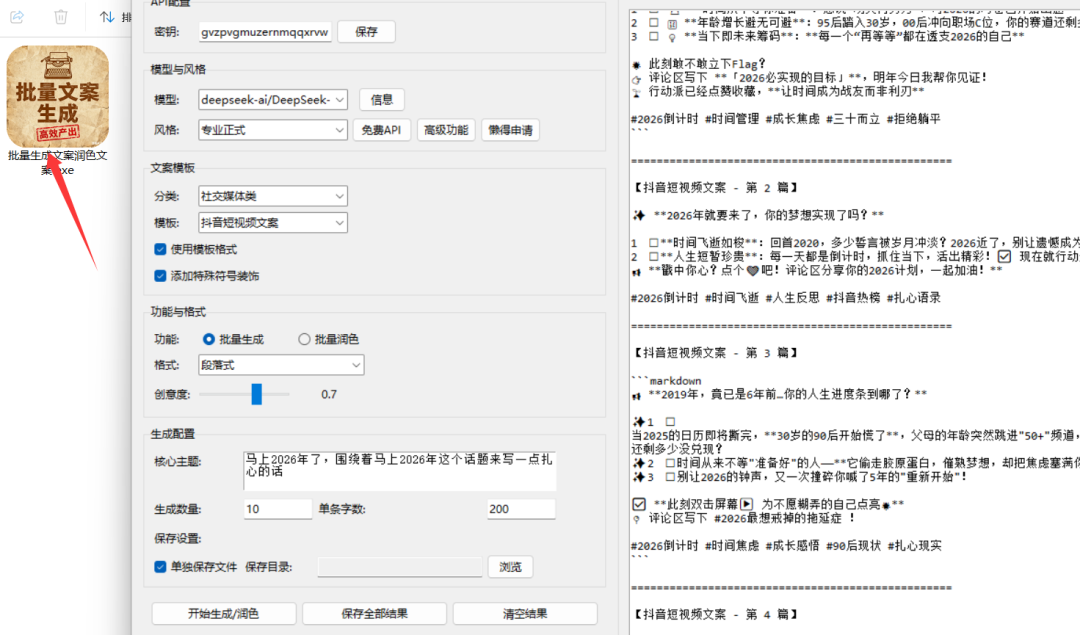1080x635 pixels.
Task: Click the 开始生成/润色 button
Action: coord(224,614)
